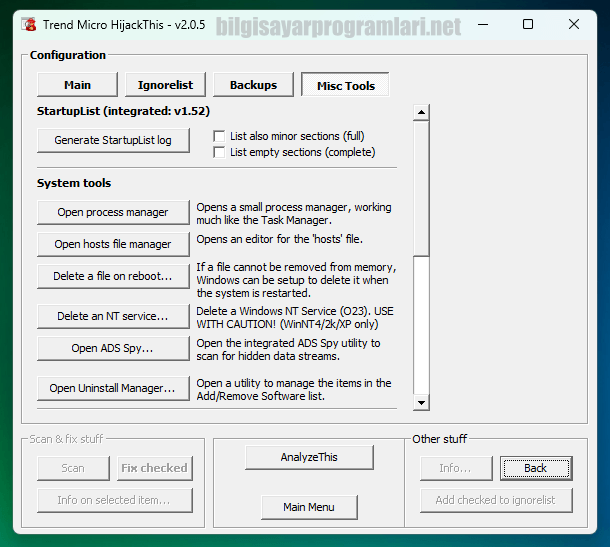The width and height of the screenshot is (610, 547).
Task: Open the Ignorelist tab
Action: pyautogui.click(x=165, y=85)
